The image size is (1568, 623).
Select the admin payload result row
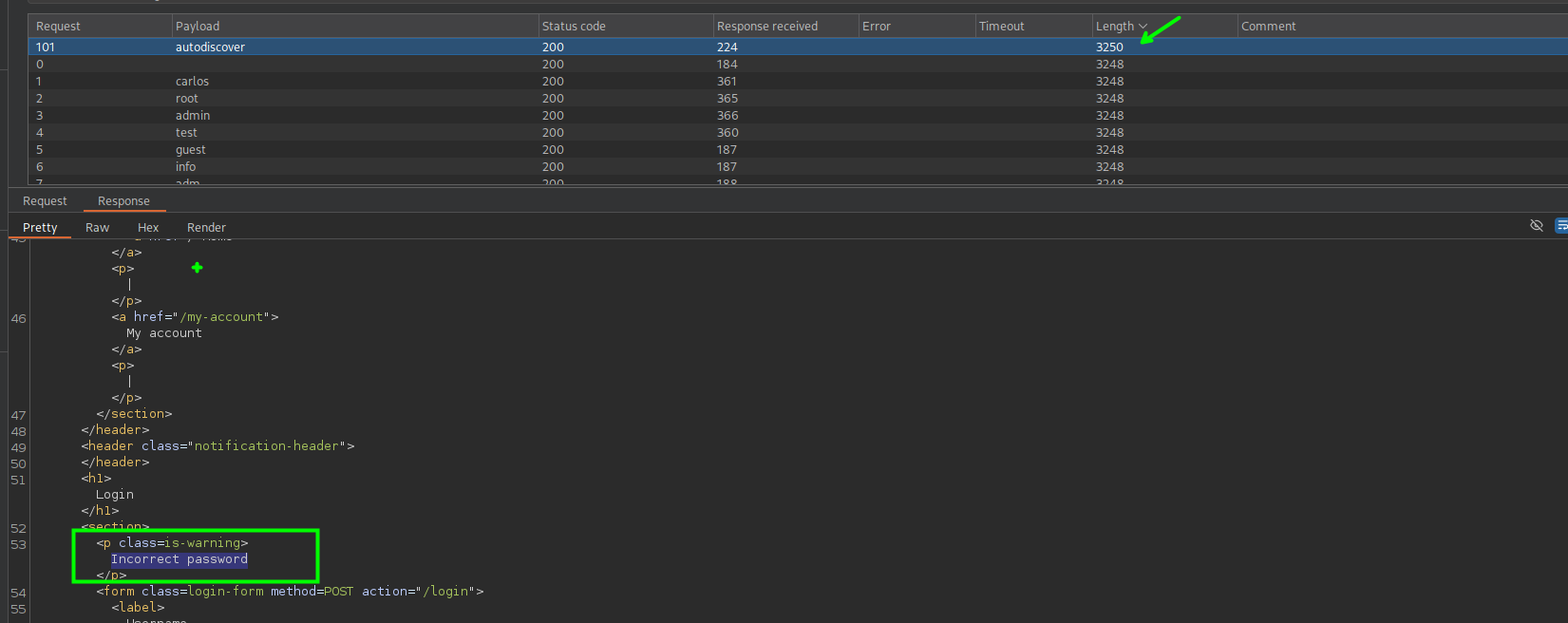click(x=193, y=116)
